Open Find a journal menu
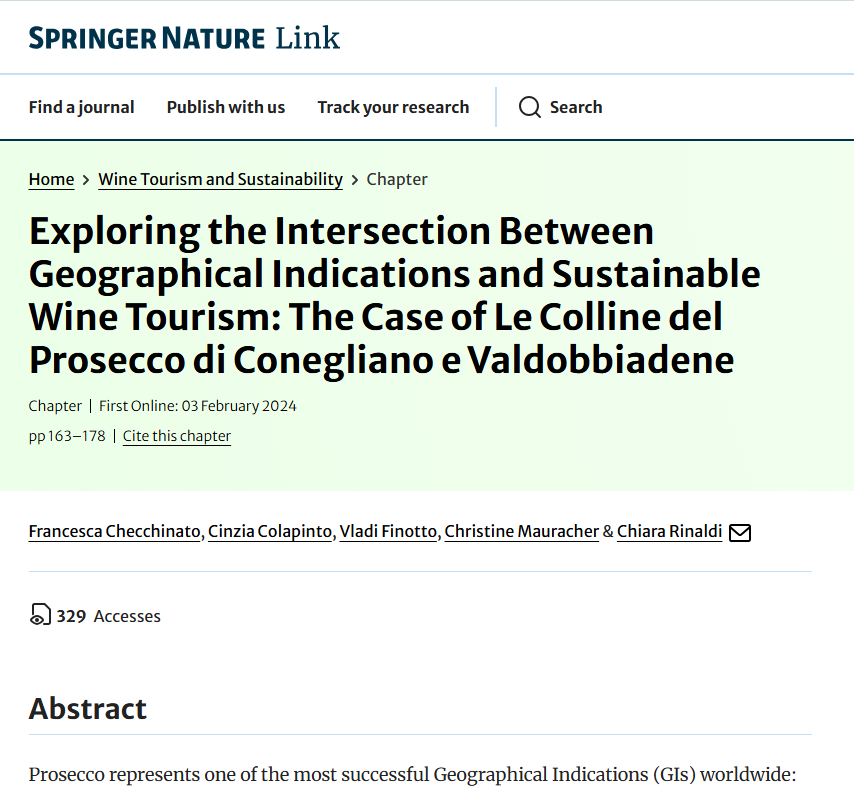 click(82, 107)
